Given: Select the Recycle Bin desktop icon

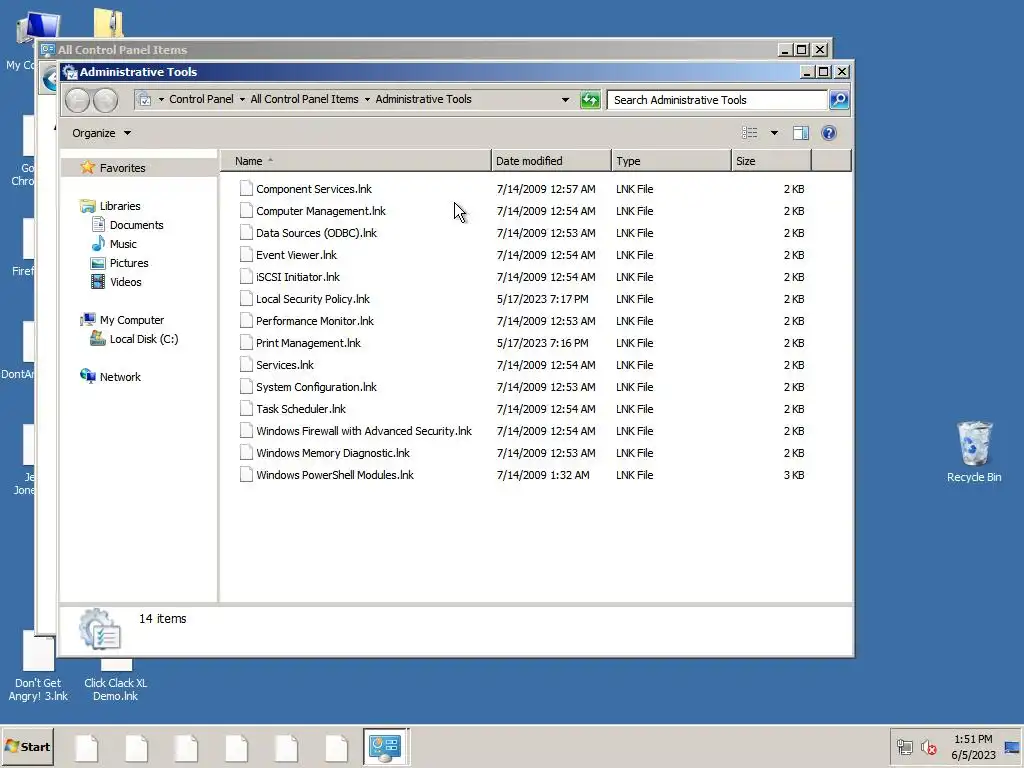Looking at the screenshot, I should tap(974, 452).
